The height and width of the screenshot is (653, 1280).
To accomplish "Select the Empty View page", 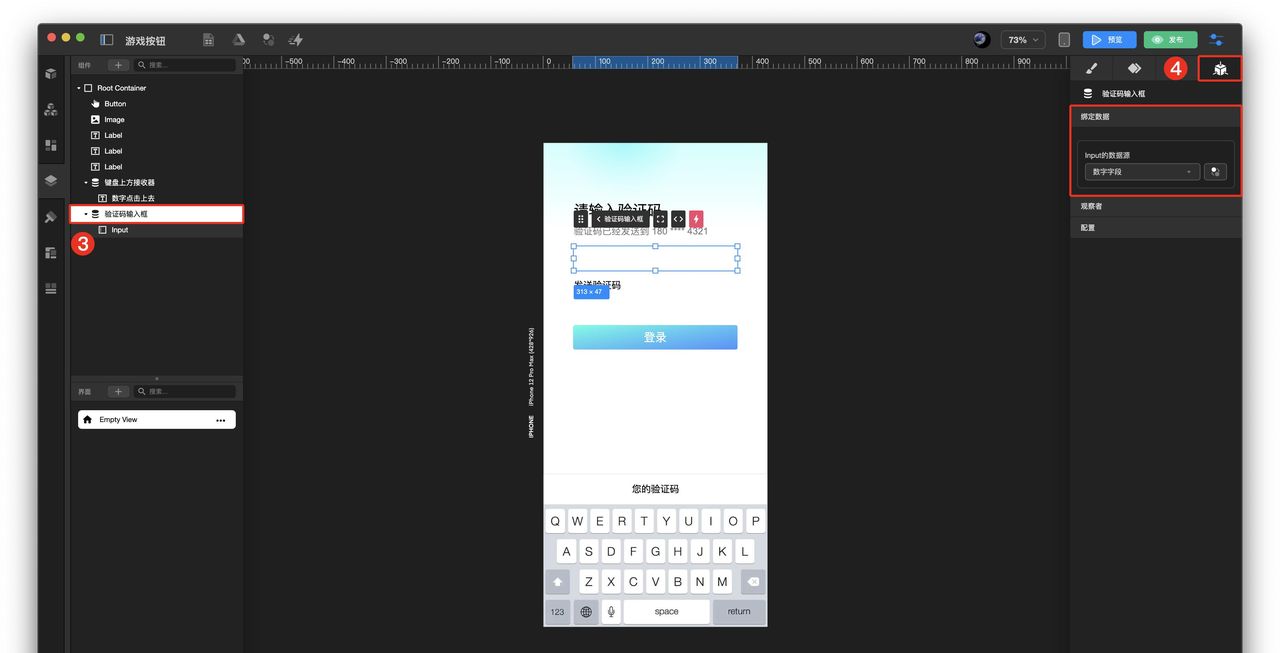I will pos(157,420).
